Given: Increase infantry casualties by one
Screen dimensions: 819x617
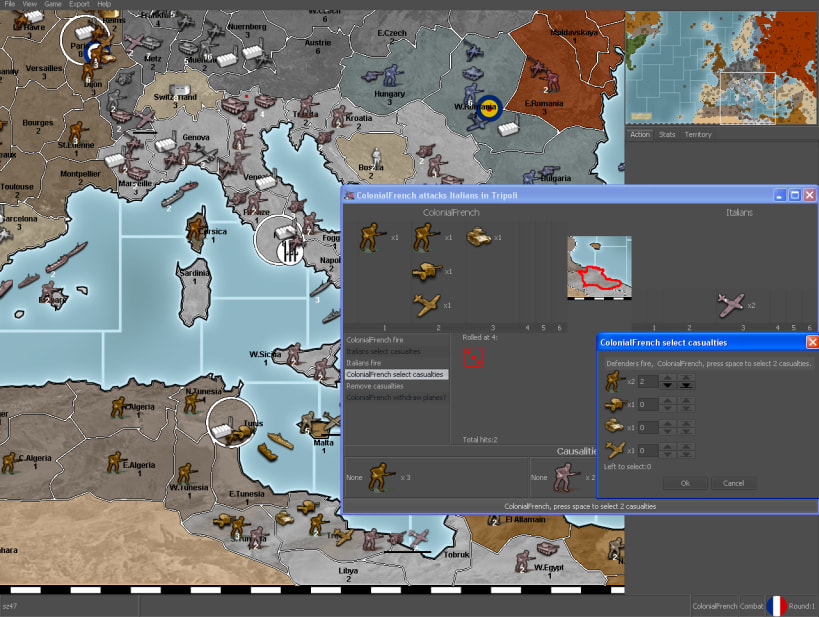Looking at the screenshot, I should point(668,378).
